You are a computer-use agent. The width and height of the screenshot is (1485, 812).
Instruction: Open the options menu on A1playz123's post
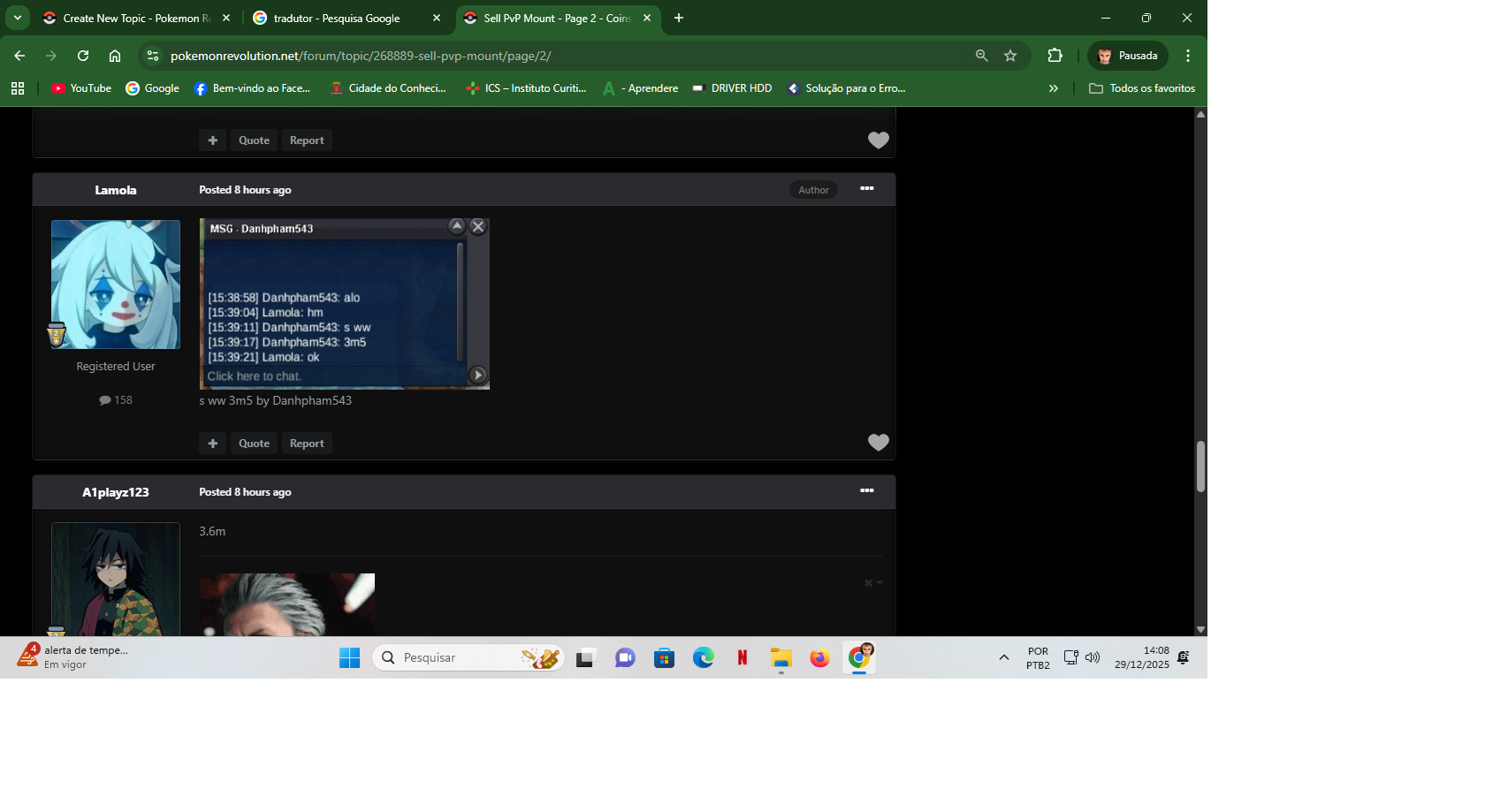pyautogui.click(x=866, y=491)
